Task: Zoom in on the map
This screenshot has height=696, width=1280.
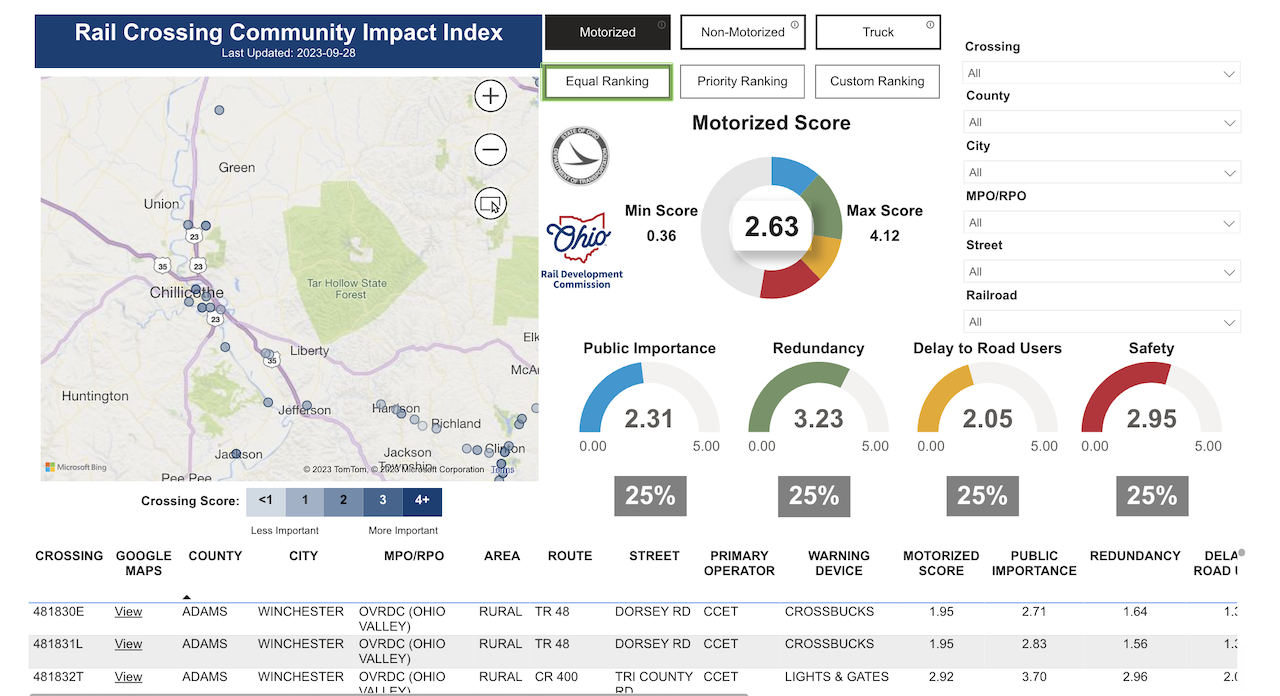Action: 490,97
